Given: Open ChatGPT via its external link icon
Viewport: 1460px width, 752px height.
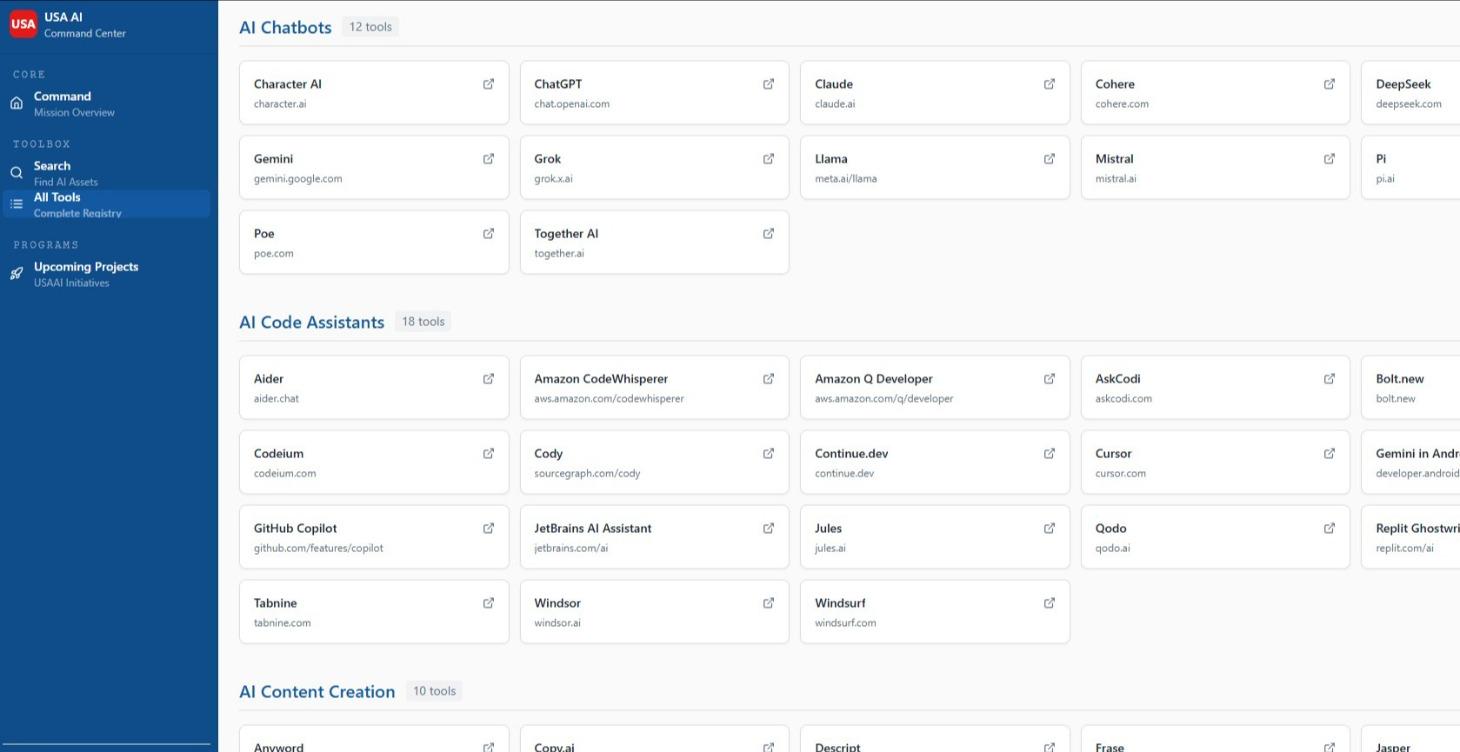Looking at the screenshot, I should (769, 84).
